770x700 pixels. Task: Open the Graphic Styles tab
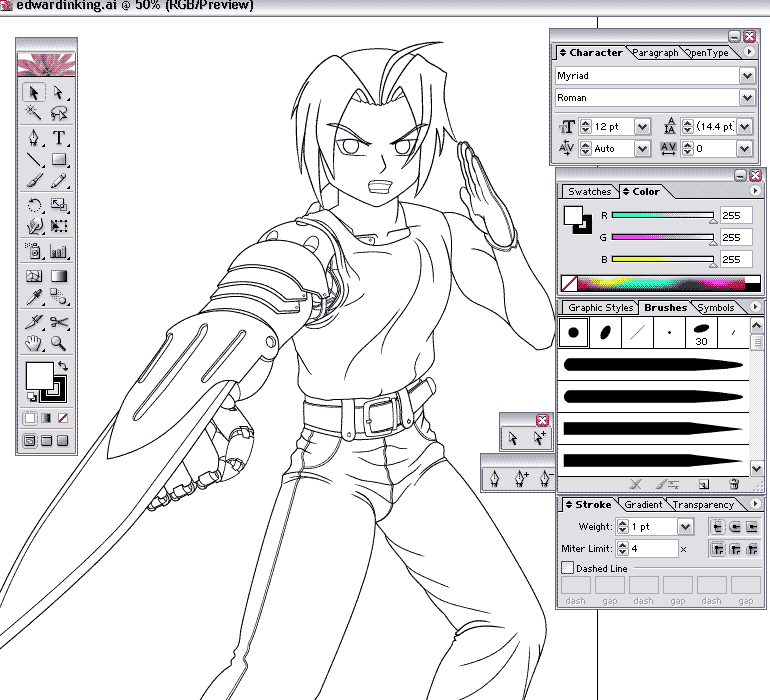pos(600,308)
